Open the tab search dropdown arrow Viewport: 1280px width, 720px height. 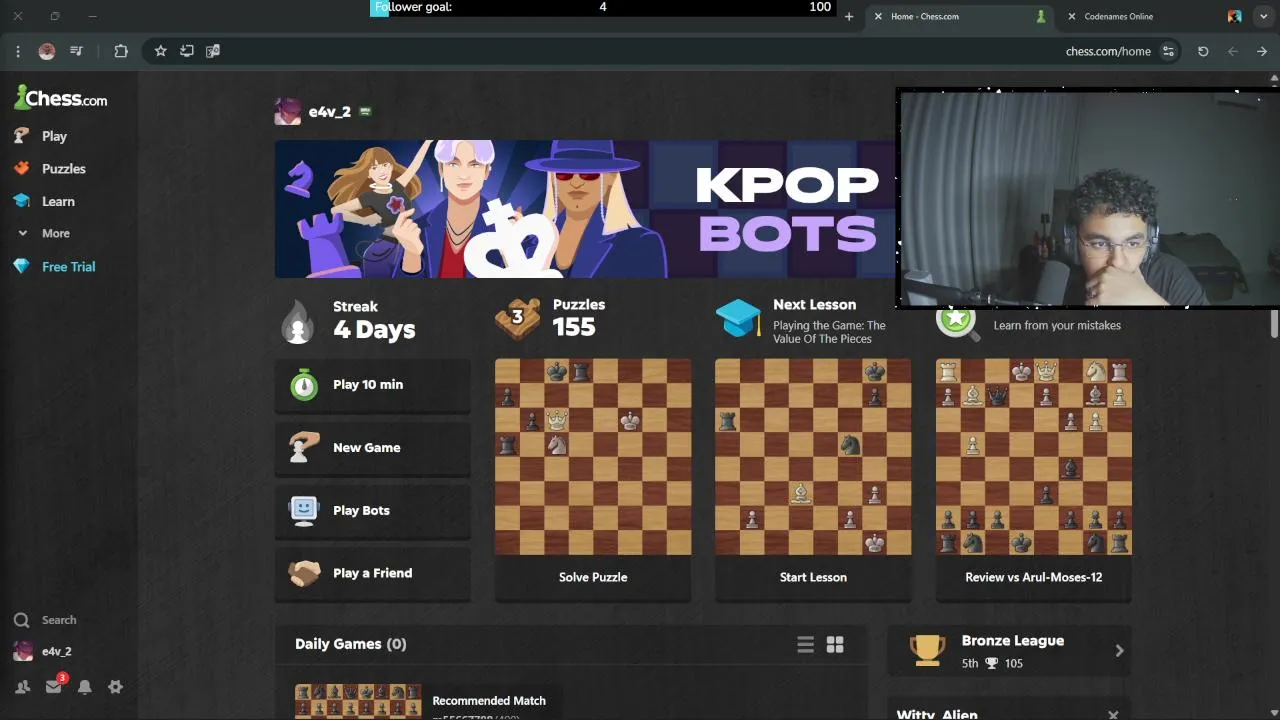[1264, 16]
